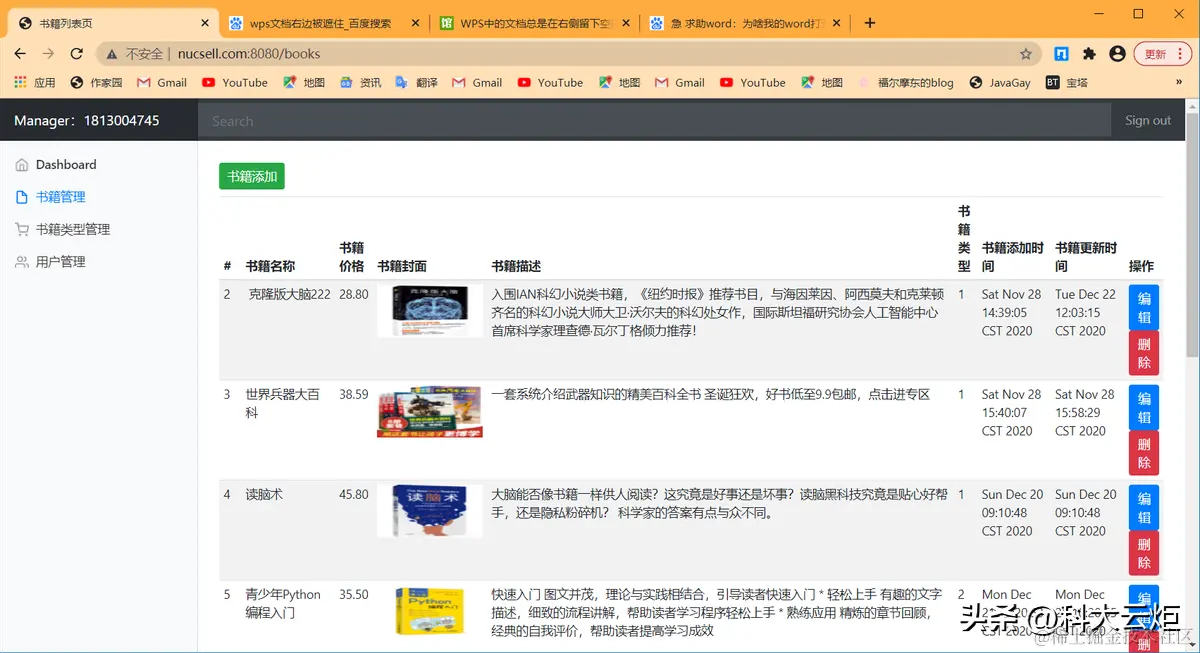The width and height of the screenshot is (1200, 653).
Task: Click the browser forward arrow
Action: point(48,54)
